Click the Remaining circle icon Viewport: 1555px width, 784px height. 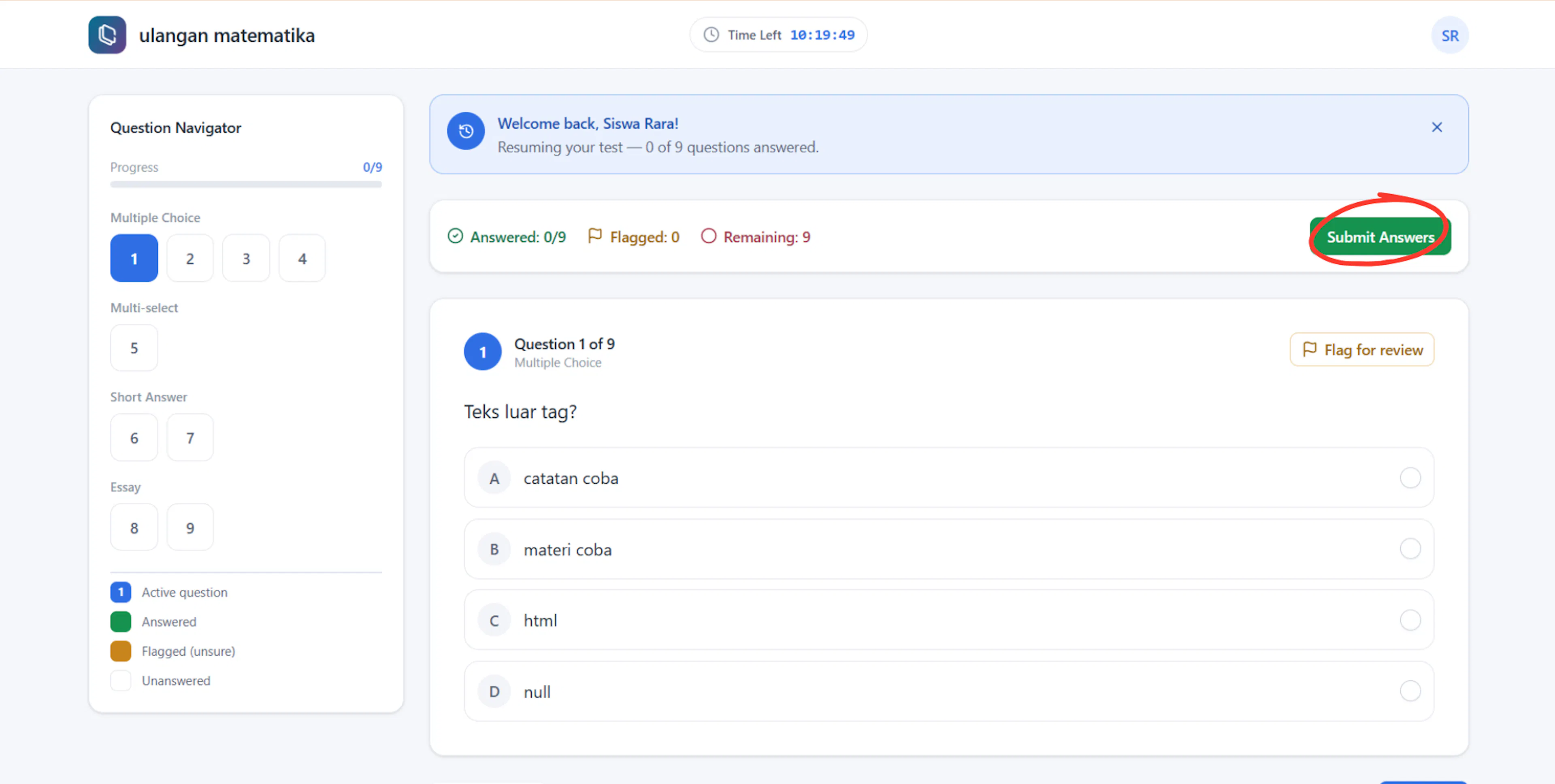[708, 236]
